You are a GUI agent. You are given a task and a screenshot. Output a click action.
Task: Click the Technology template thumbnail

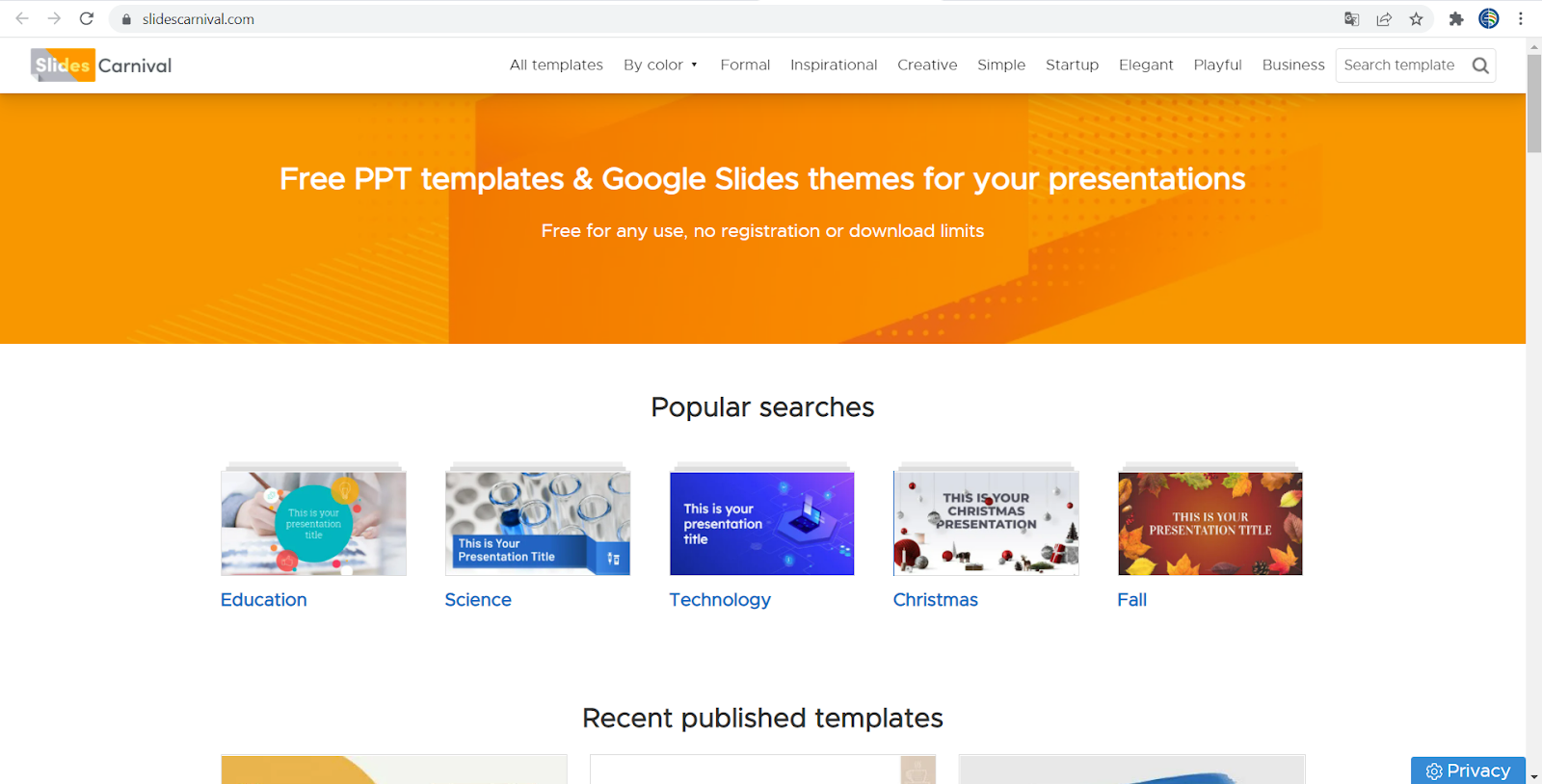[x=761, y=523]
